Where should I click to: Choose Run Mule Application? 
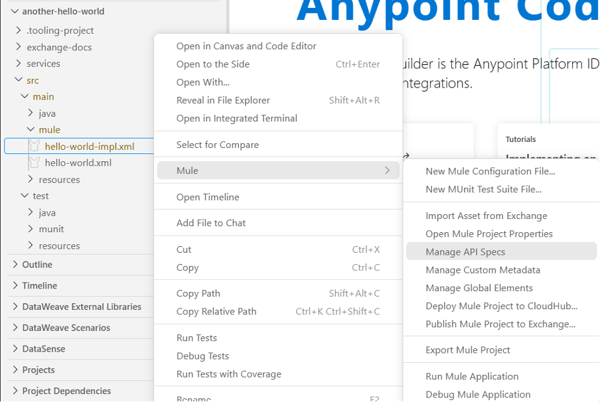pos(501,376)
